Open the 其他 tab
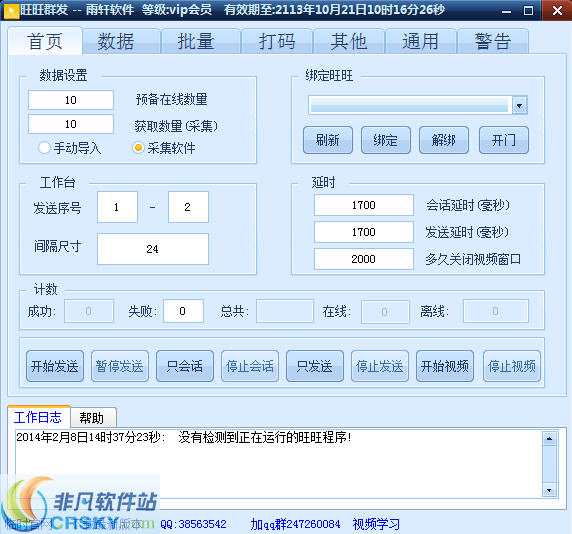Screen dimensions: 572x534 (348, 41)
